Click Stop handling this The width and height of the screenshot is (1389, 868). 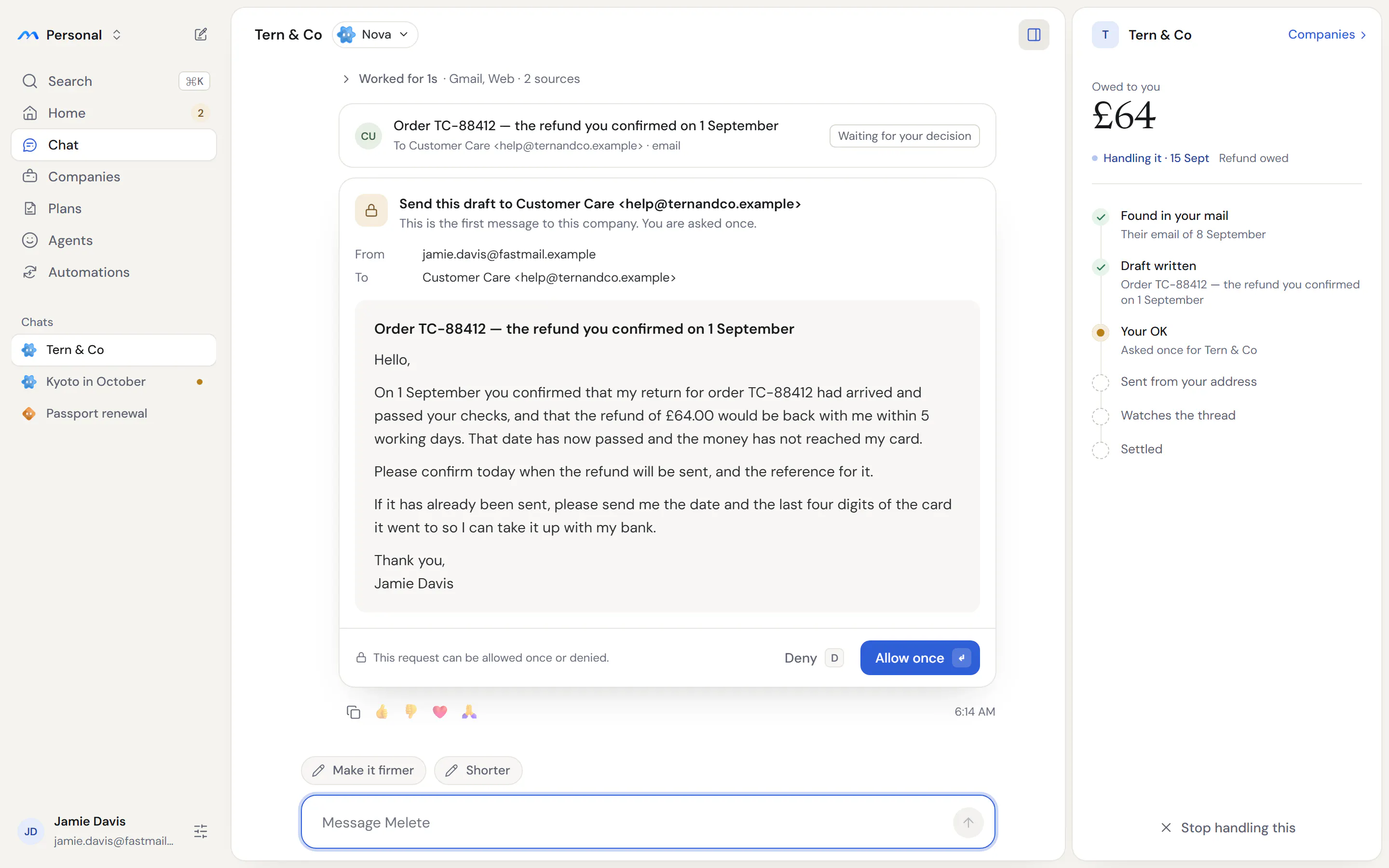tap(1228, 828)
